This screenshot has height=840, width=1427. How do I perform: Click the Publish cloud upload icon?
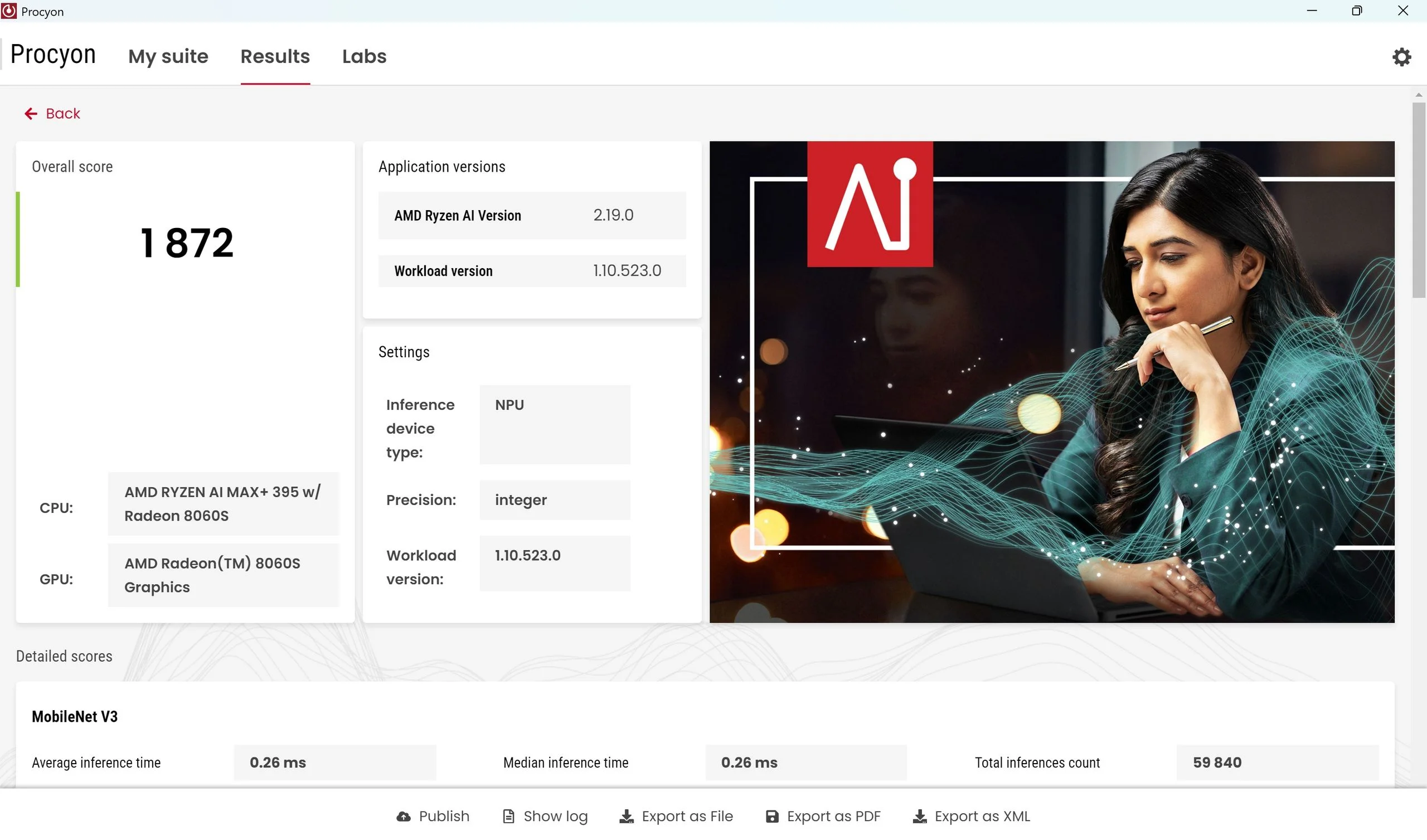point(403,816)
